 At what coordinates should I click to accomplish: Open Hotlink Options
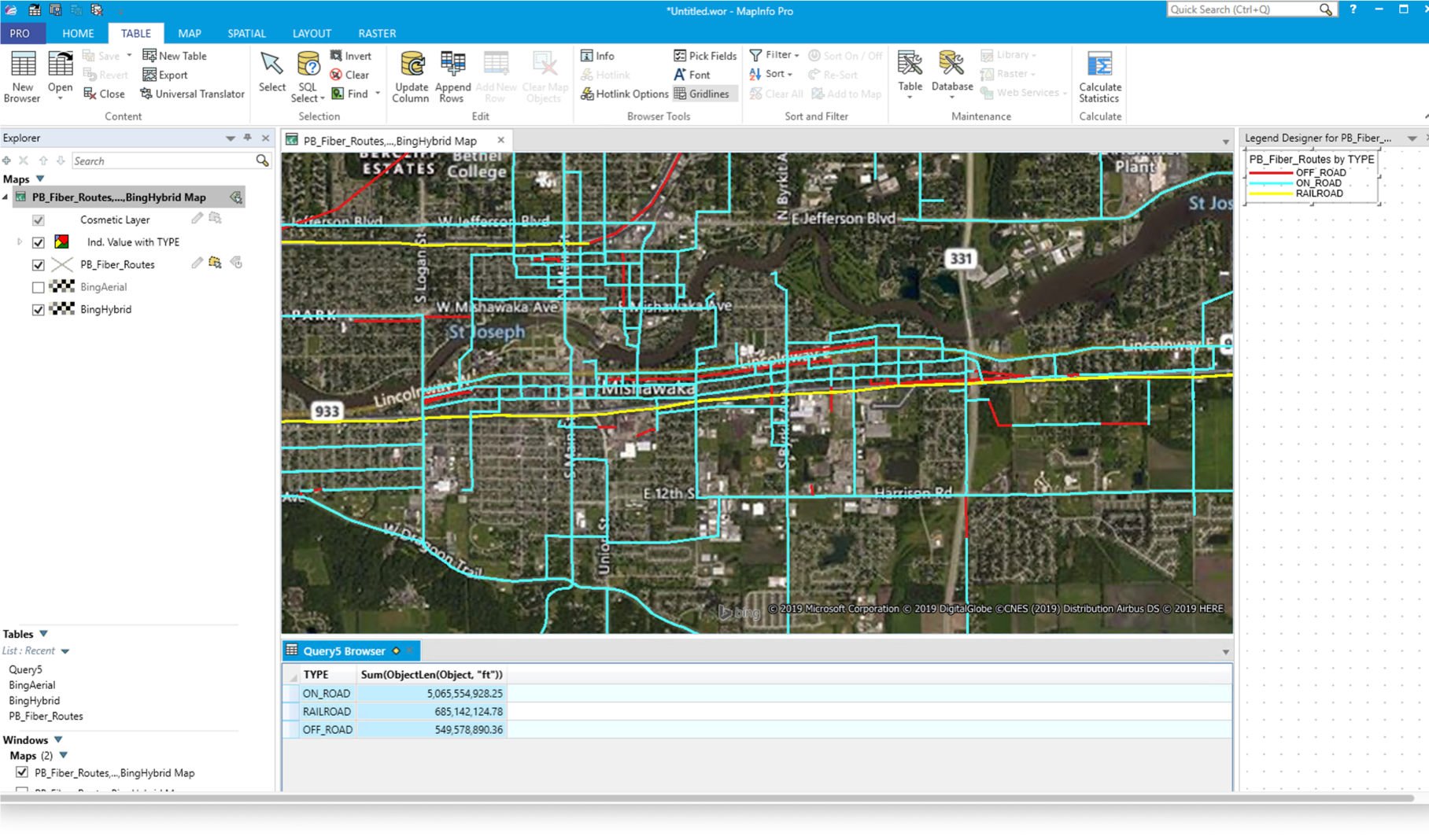coord(625,94)
